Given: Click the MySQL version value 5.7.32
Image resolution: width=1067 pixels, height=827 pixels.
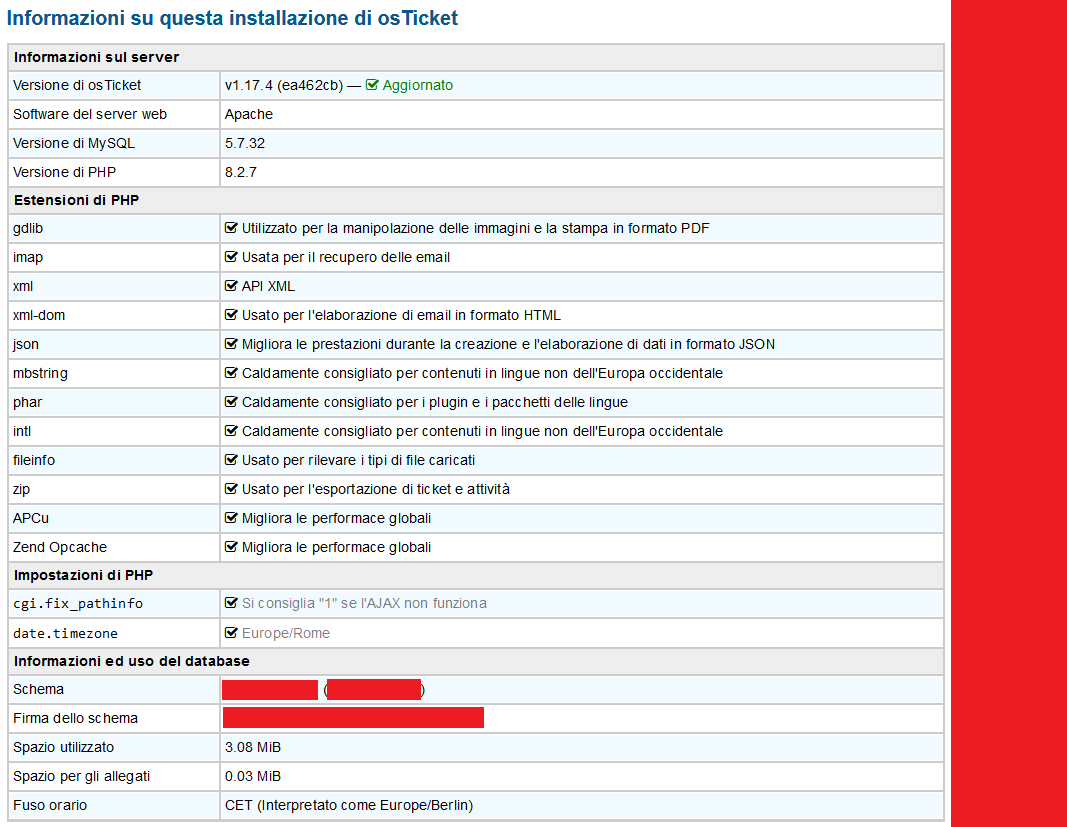Looking at the screenshot, I should [245, 144].
